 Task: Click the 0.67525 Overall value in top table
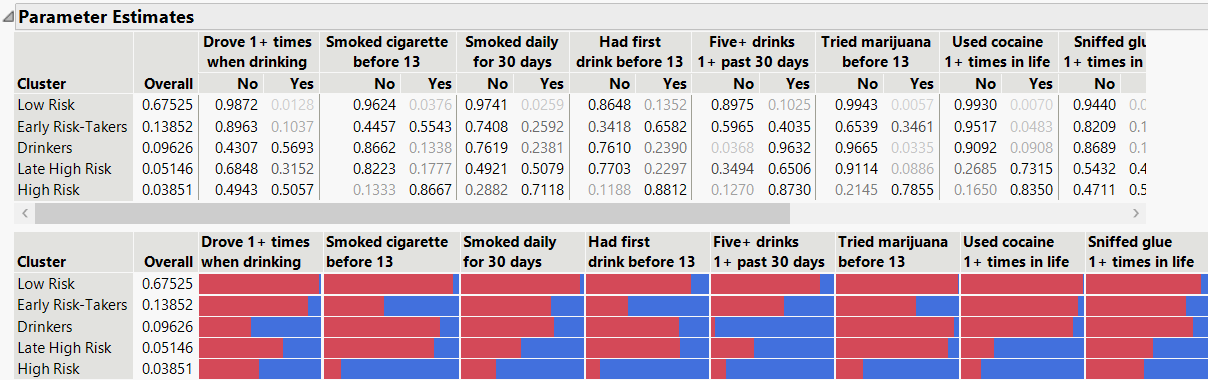pyautogui.click(x=167, y=104)
